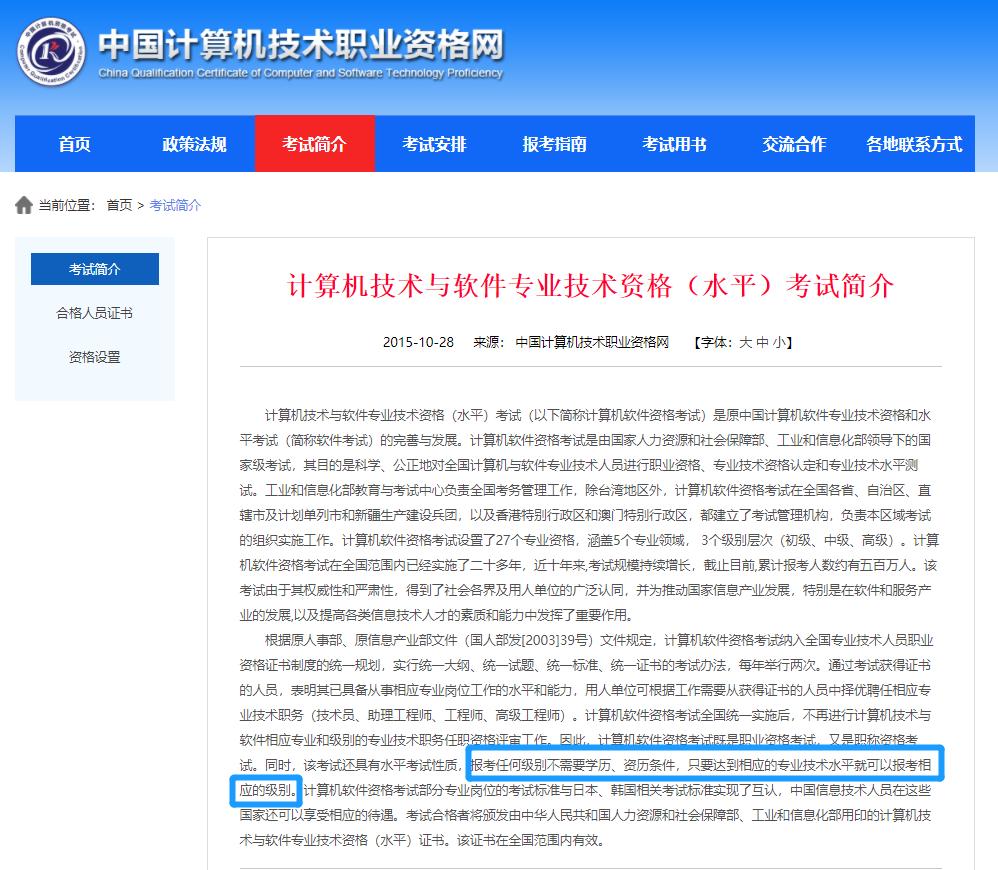998x870 pixels.
Task: Select 考试简介 in the left sidebar
Action: pyautogui.click(x=94, y=268)
